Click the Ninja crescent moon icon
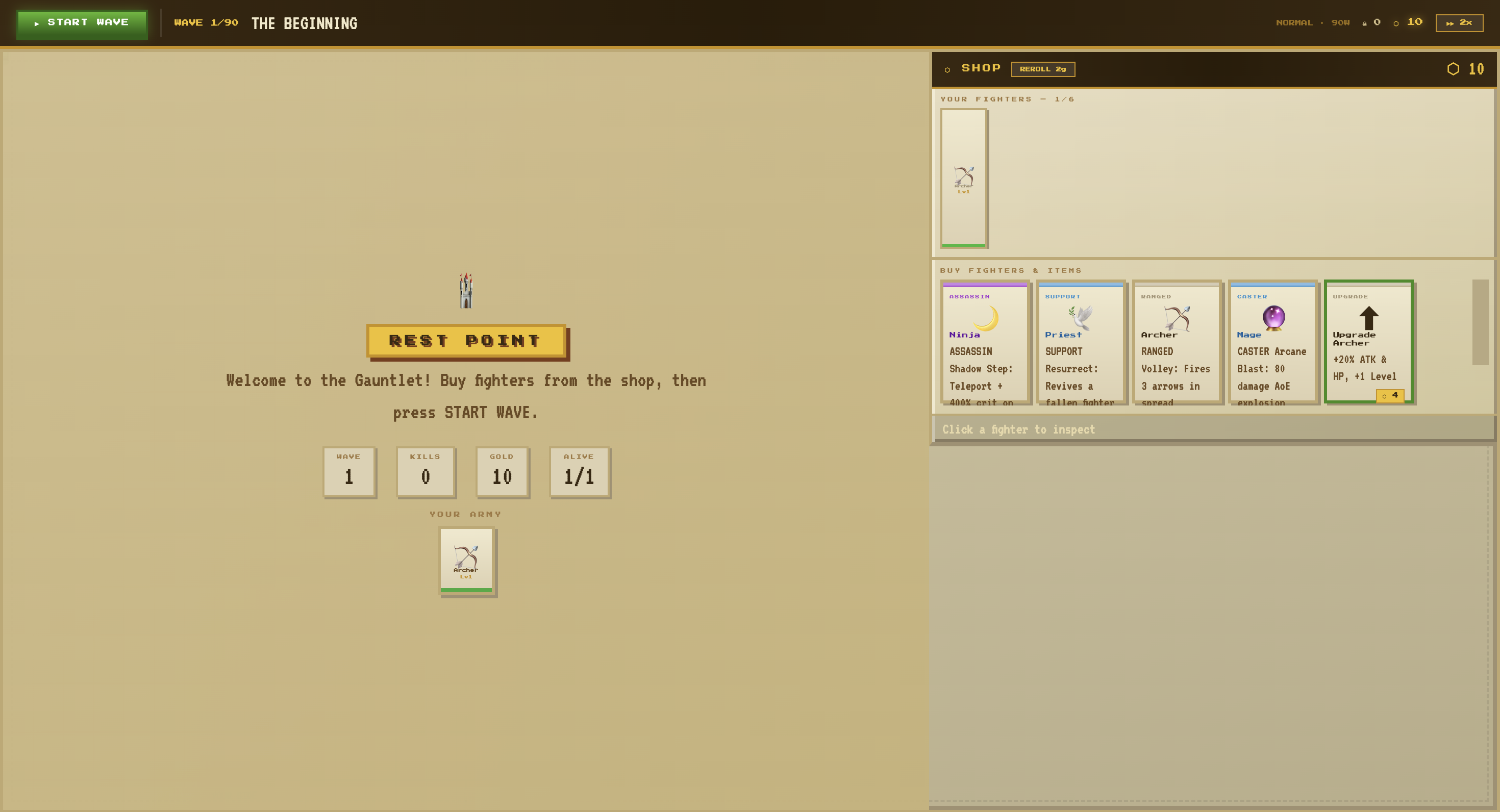 pyautogui.click(x=986, y=318)
